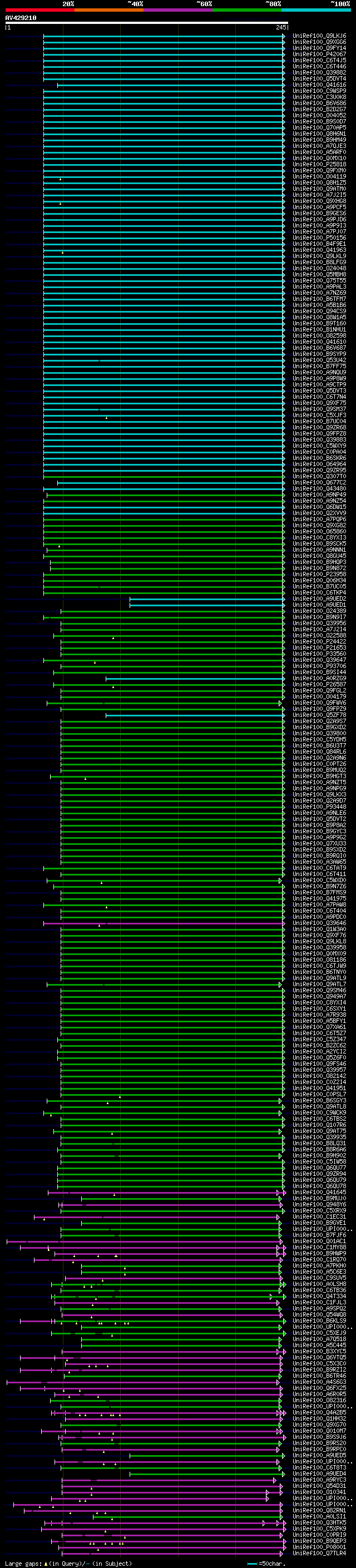Screen dimensions: 356x1568
Task: Click the UniRef100_Q39647 label
Action: 319,660
